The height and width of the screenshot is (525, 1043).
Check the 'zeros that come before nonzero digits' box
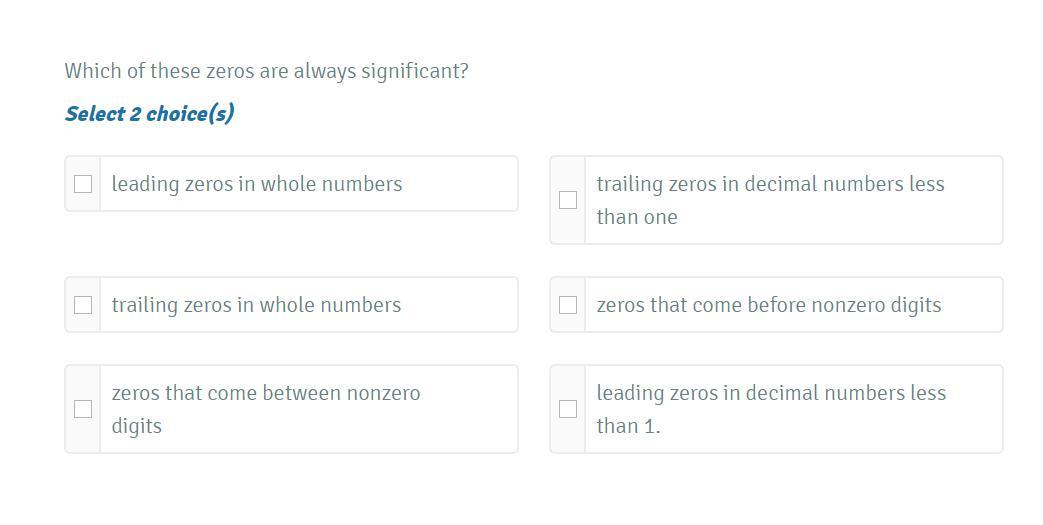[x=568, y=305]
